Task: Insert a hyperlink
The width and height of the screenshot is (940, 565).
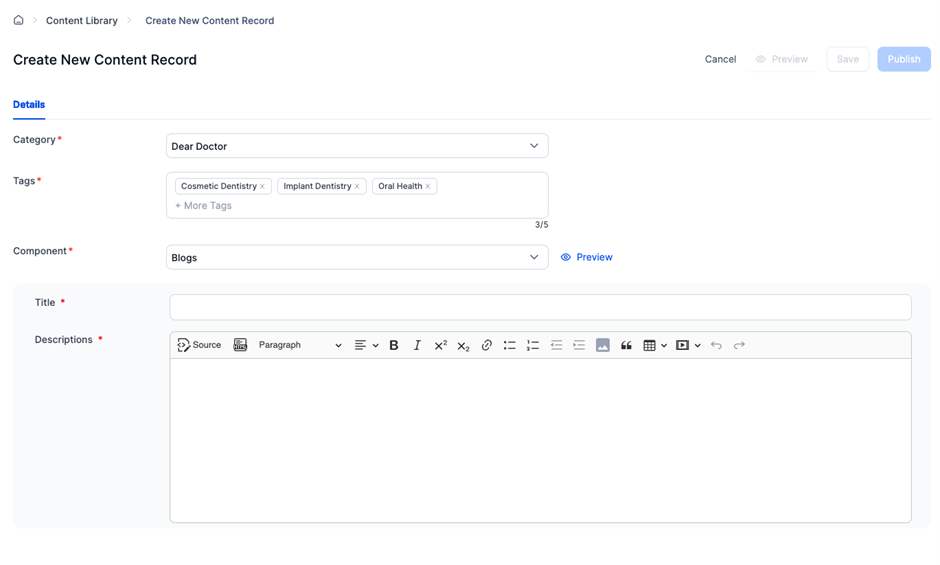Action: click(x=486, y=345)
